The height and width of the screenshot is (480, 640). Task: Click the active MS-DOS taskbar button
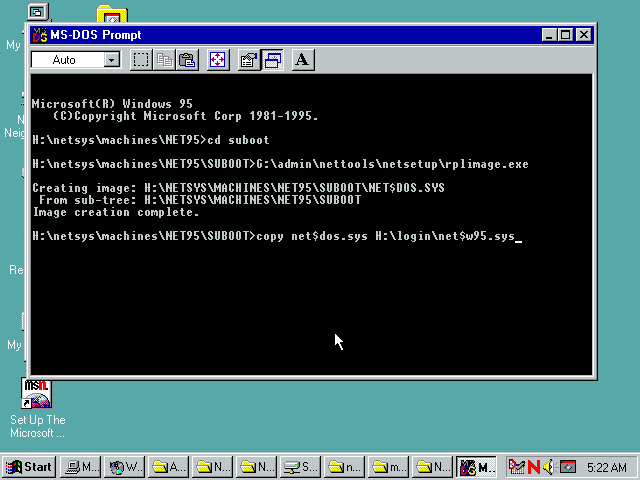click(x=477, y=467)
